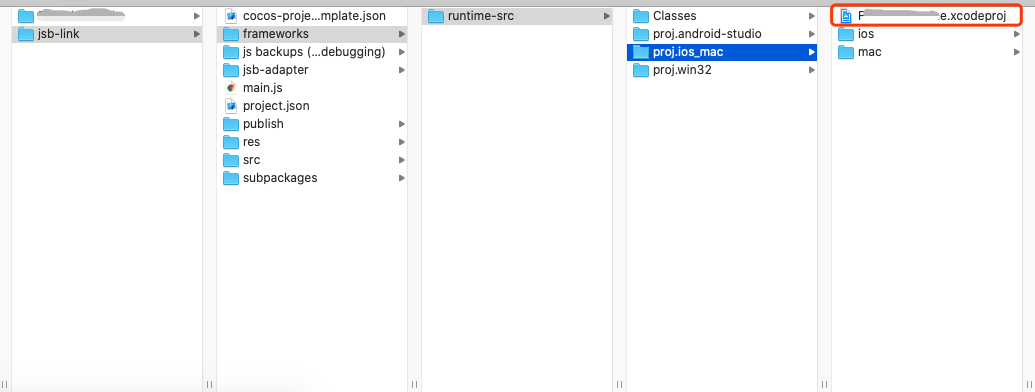Expand subpackages folder arrow

click(402, 178)
